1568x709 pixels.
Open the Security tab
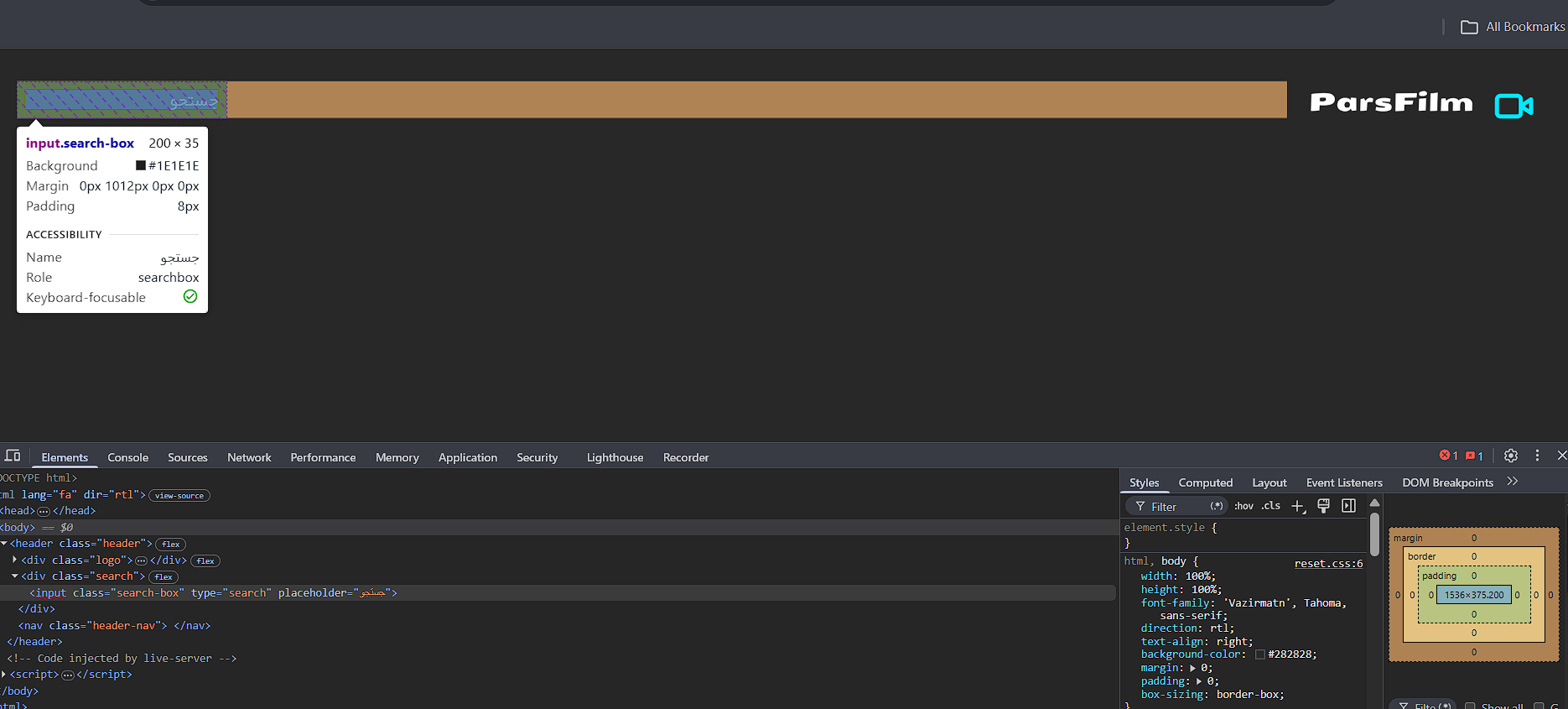(x=537, y=457)
